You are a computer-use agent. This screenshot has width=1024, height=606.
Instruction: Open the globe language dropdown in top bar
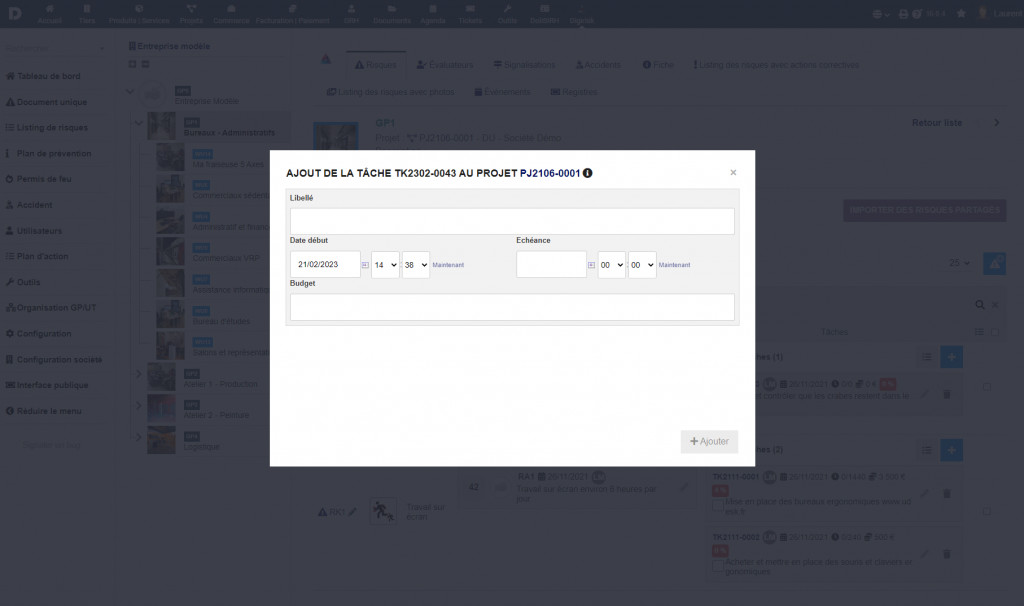coord(881,14)
